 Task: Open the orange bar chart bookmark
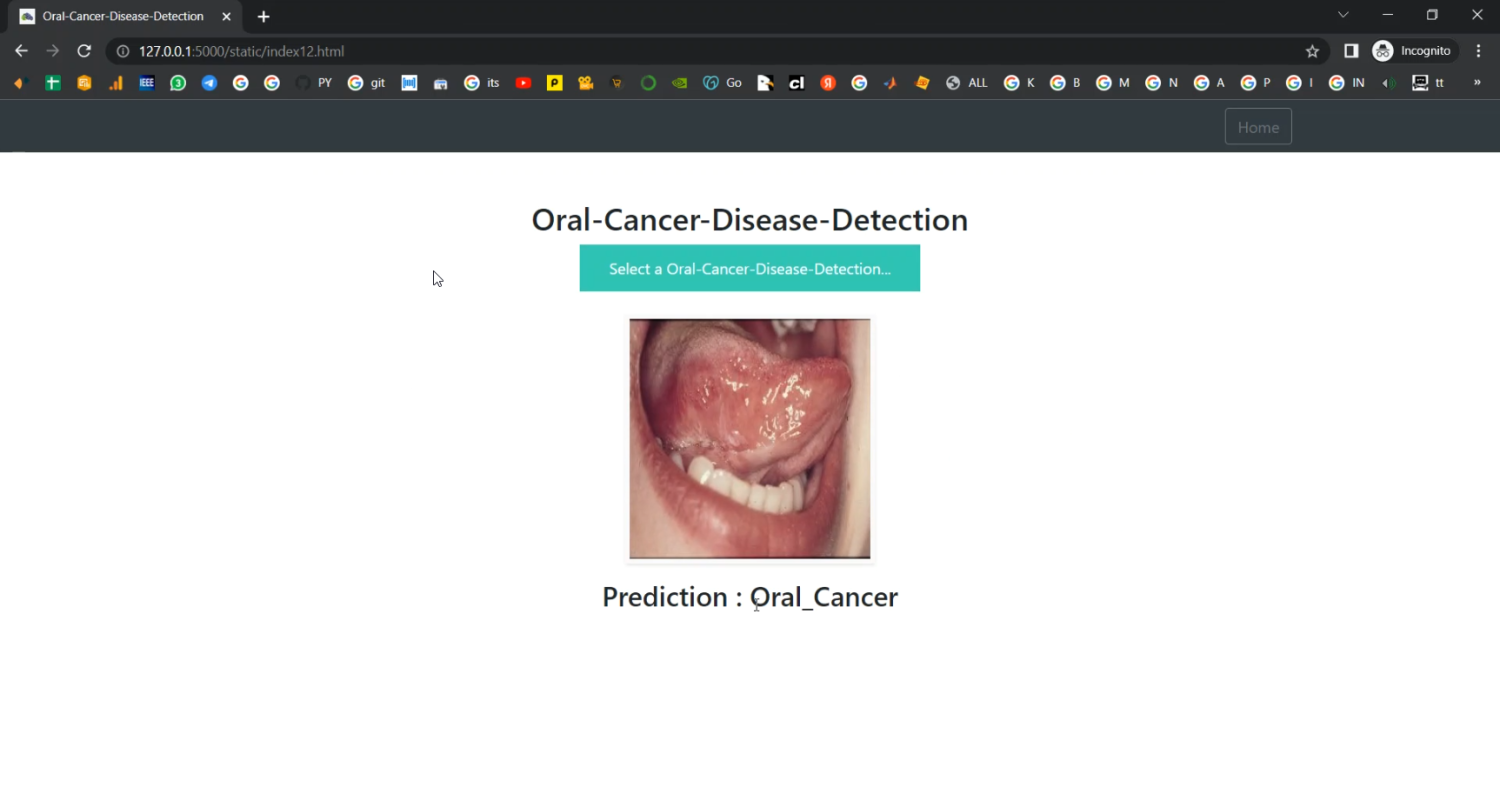point(116,83)
